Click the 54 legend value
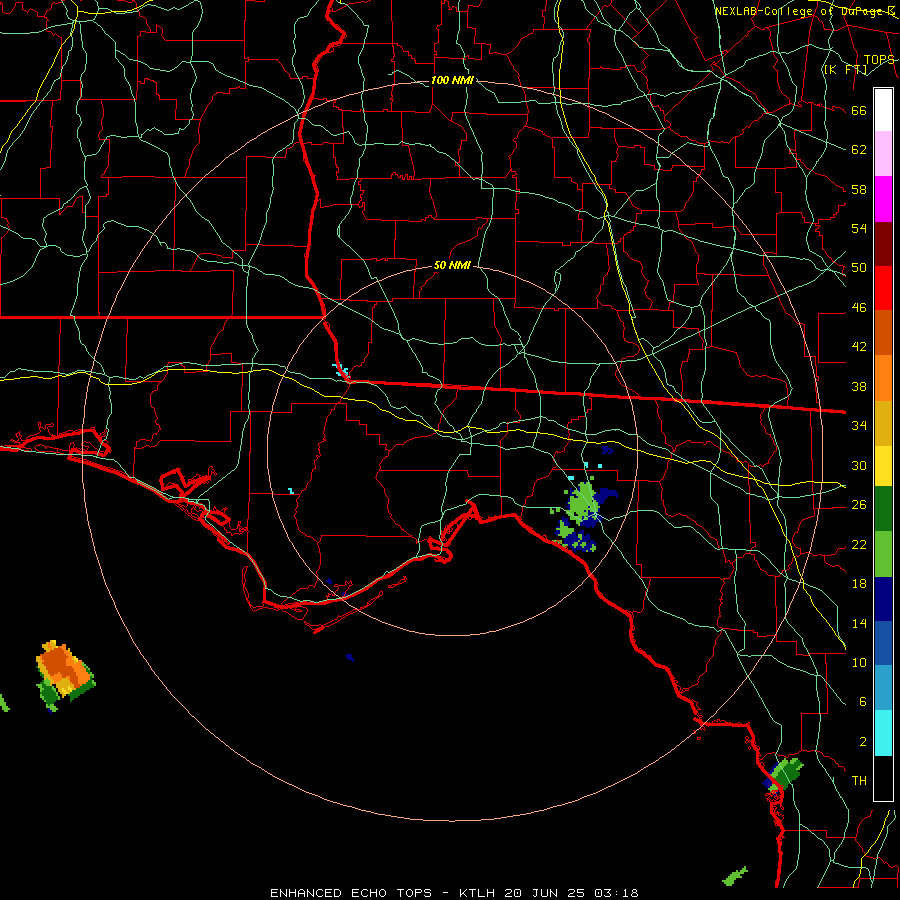Viewport: 900px width, 900px height. pos(859,228)
